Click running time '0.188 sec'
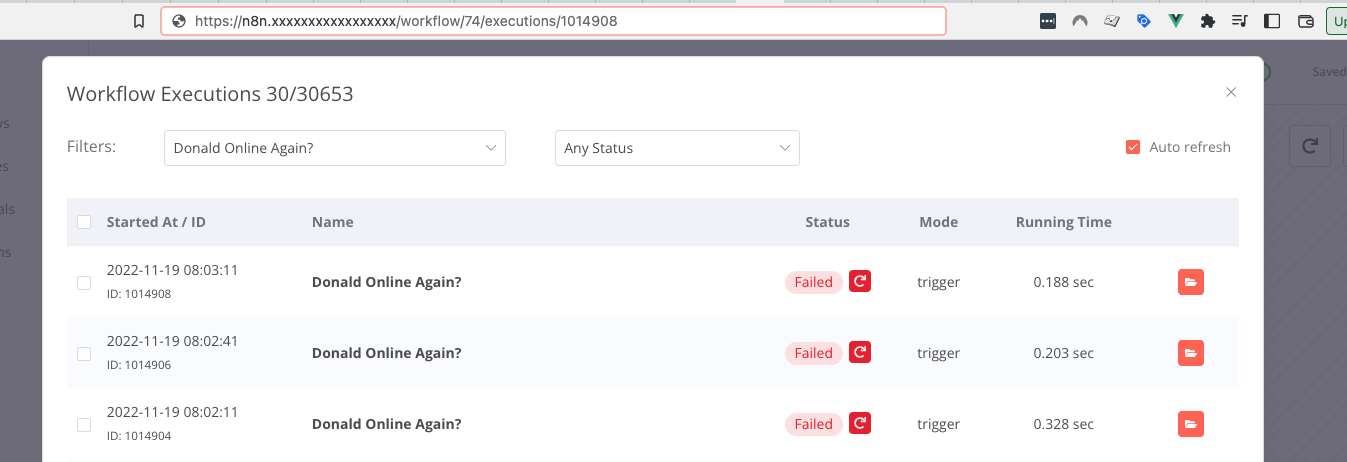This screenshot has height=462, width=1347. (x=1064, y=282)
